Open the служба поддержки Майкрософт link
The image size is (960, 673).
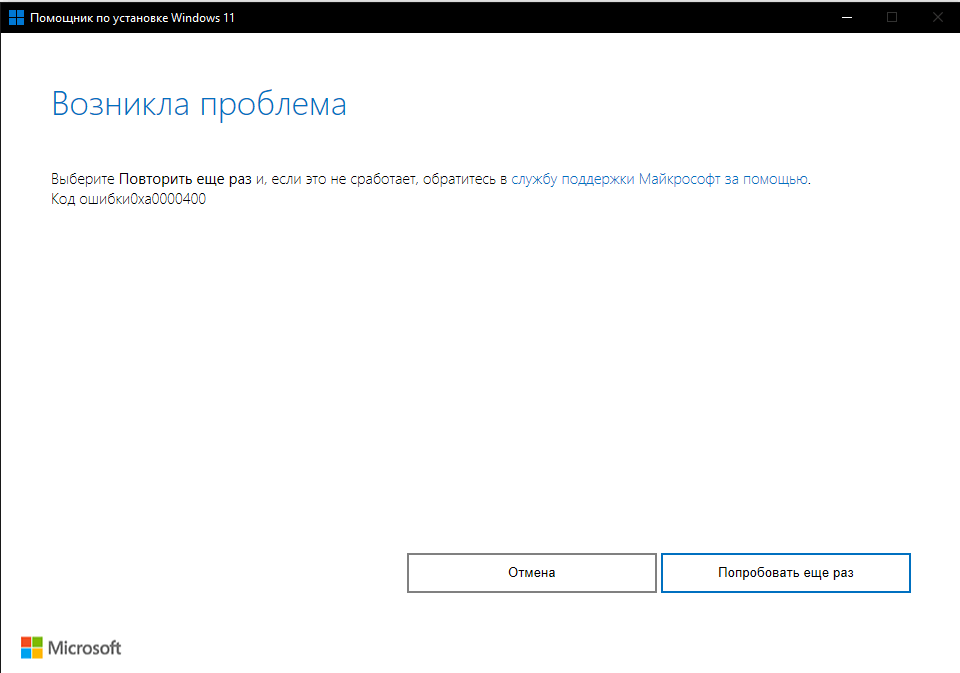pos(659,179)
